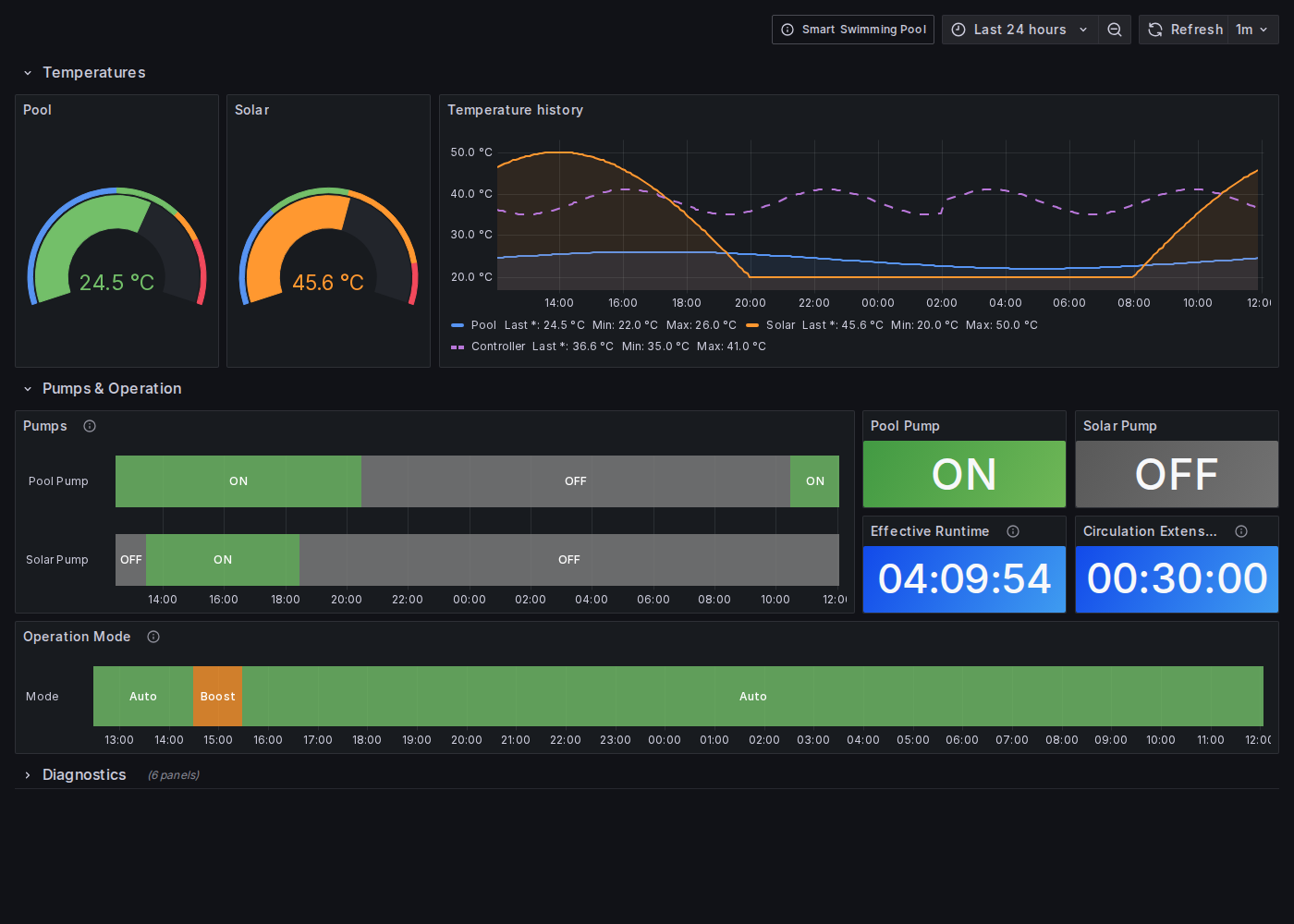The image size is (1294, 924).
Task: Click the info icon next to Effective Runtime
Action: [1013, 531]
